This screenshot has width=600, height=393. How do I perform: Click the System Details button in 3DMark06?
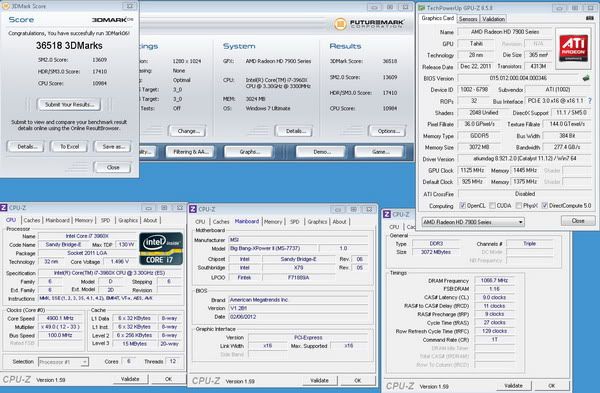294,131
